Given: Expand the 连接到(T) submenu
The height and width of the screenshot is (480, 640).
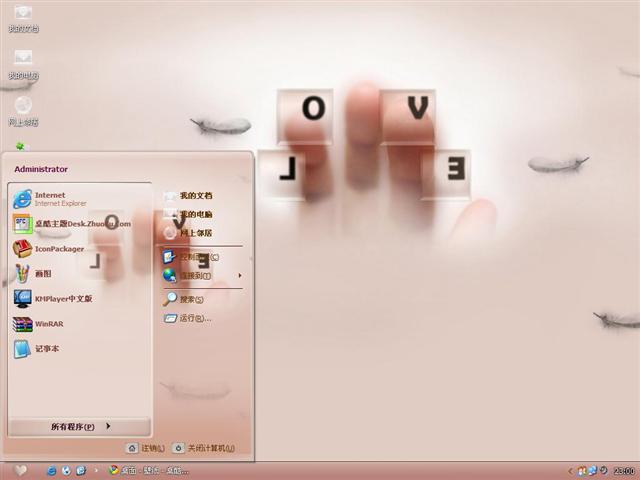Looking at the screenshot, I should (x=203, y=276).
